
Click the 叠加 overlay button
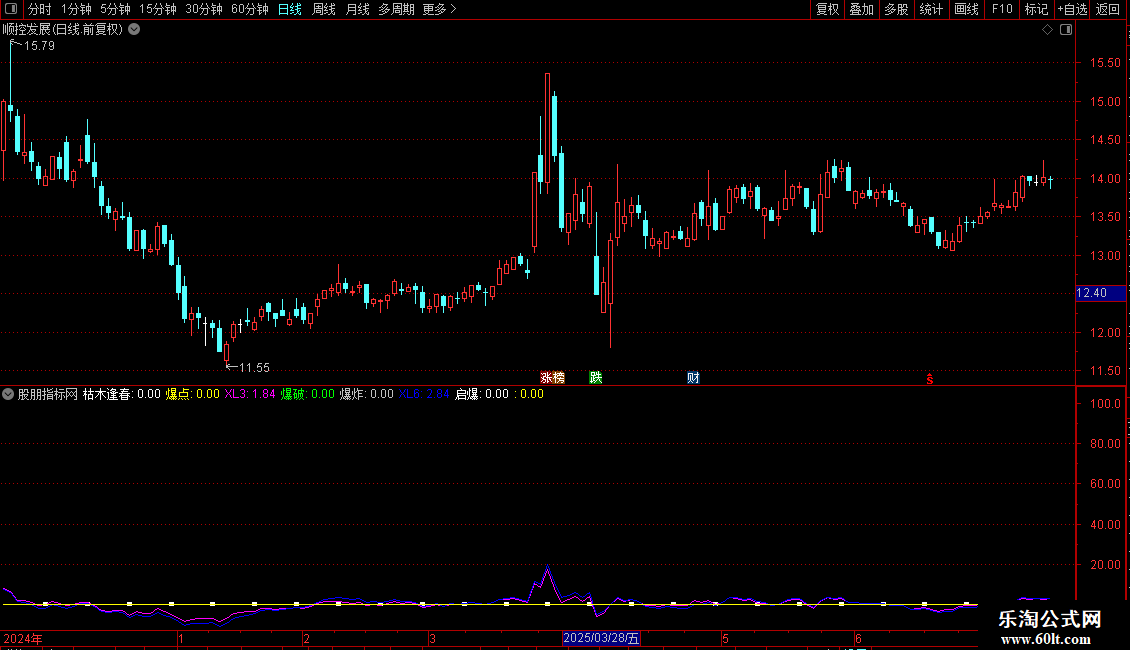(x=861, y=9)
